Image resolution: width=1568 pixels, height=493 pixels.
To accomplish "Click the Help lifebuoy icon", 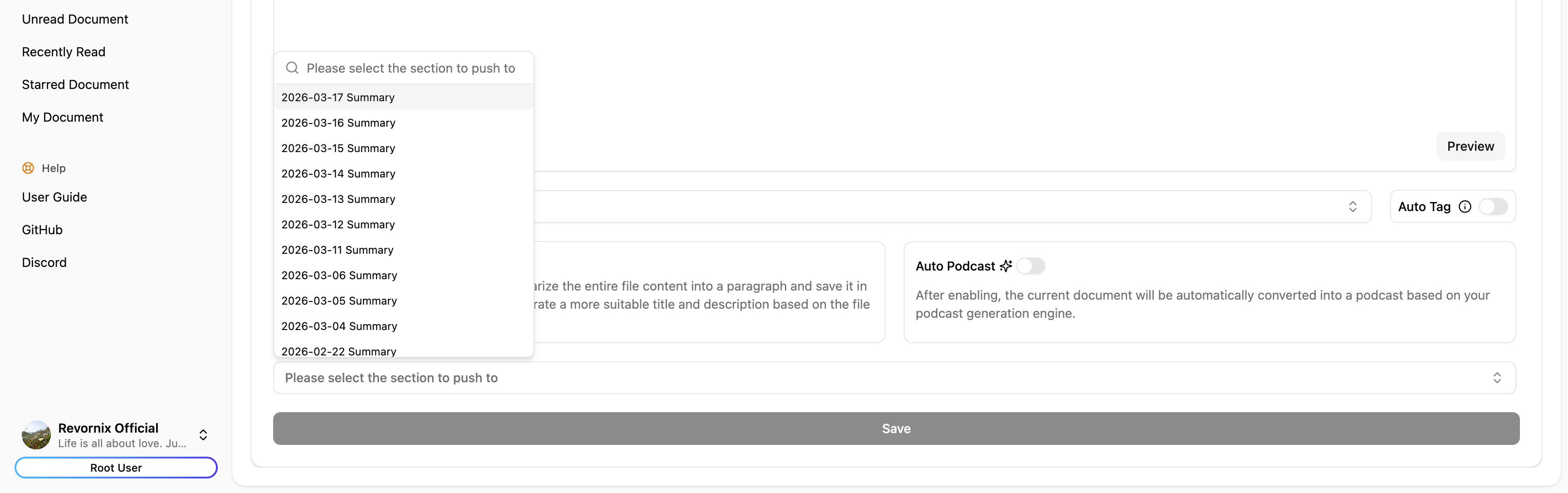I will tap(28, 168).
